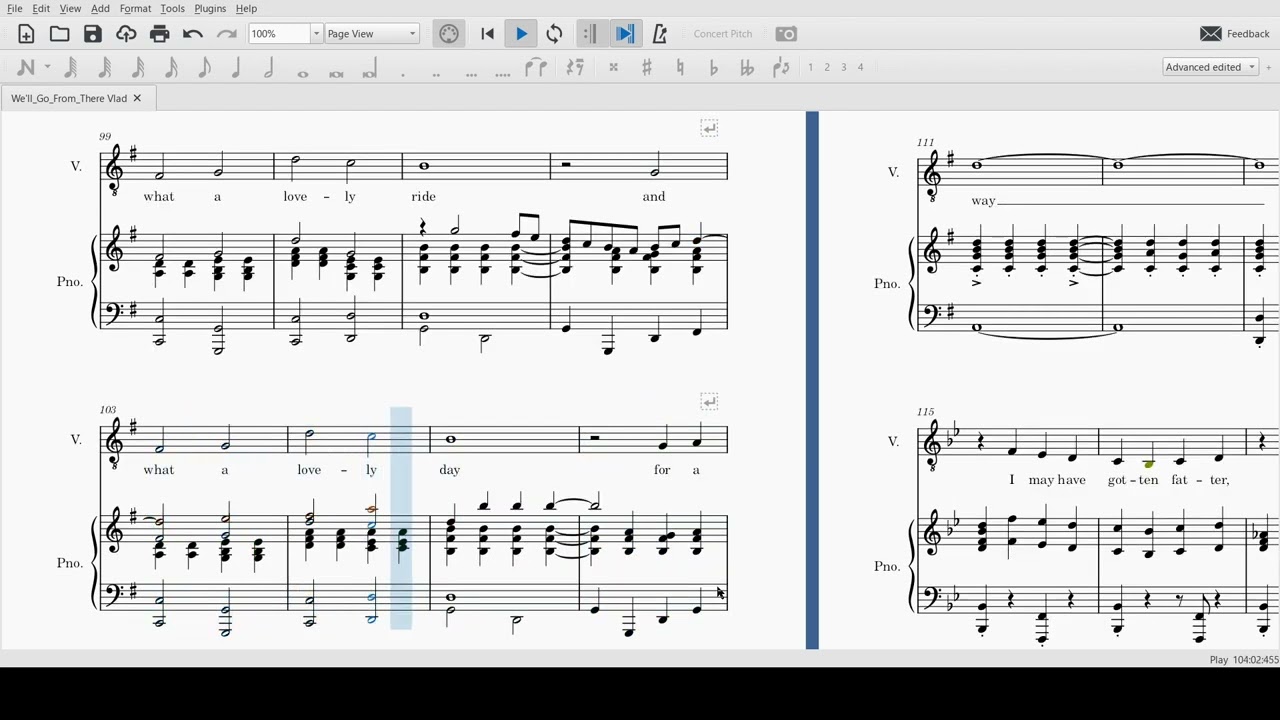
Task: Add a tie to the selected note
Action: coord(536,67)
